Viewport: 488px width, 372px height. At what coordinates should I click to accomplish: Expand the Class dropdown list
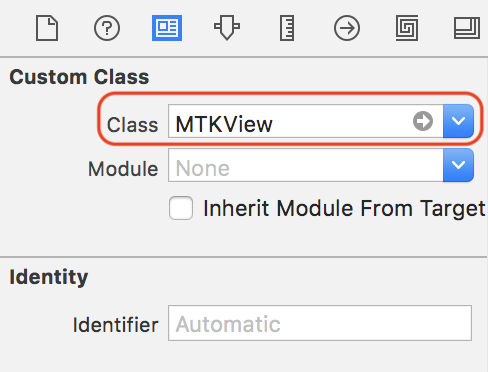tap(458, 121)
